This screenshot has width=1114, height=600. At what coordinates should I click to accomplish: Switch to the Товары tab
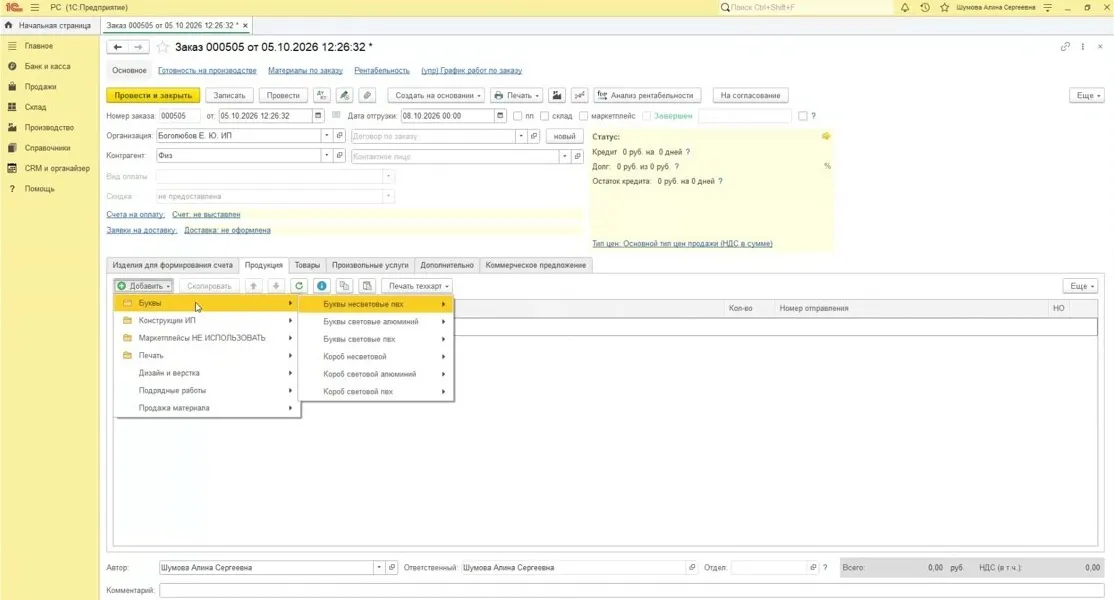point(307,265)
